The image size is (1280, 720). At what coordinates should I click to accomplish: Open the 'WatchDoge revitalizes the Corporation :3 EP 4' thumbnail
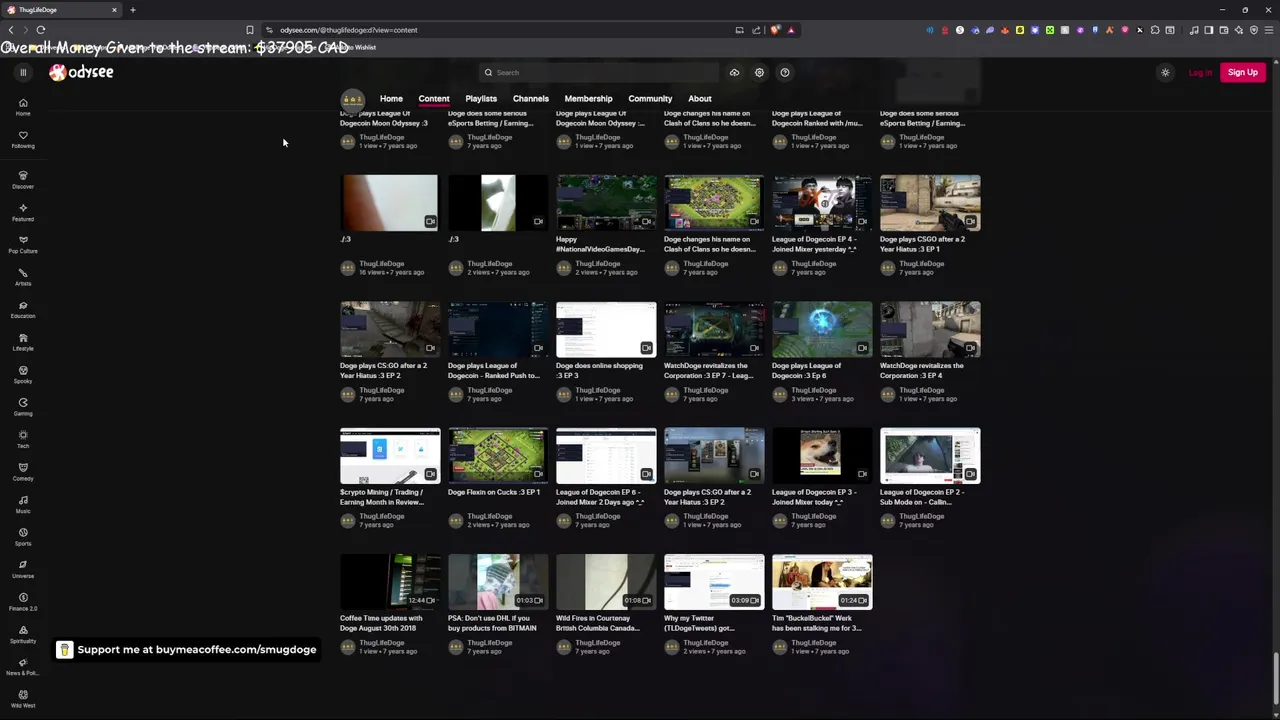coord(930,329)
